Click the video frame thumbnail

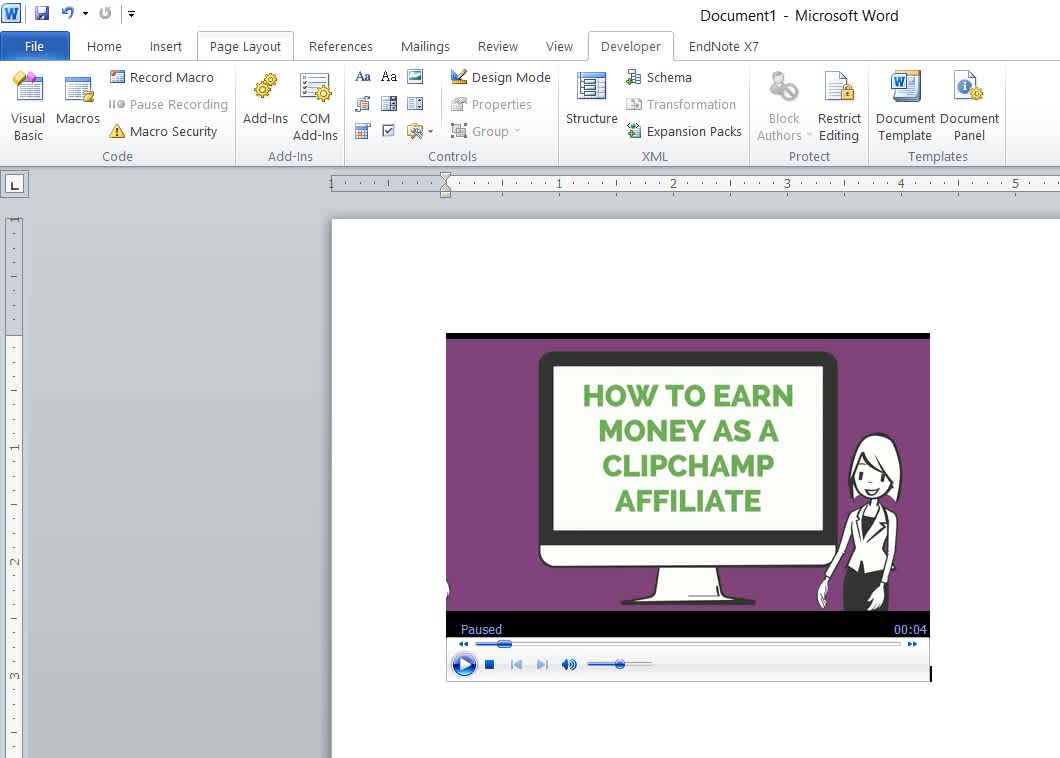(688, 475)
